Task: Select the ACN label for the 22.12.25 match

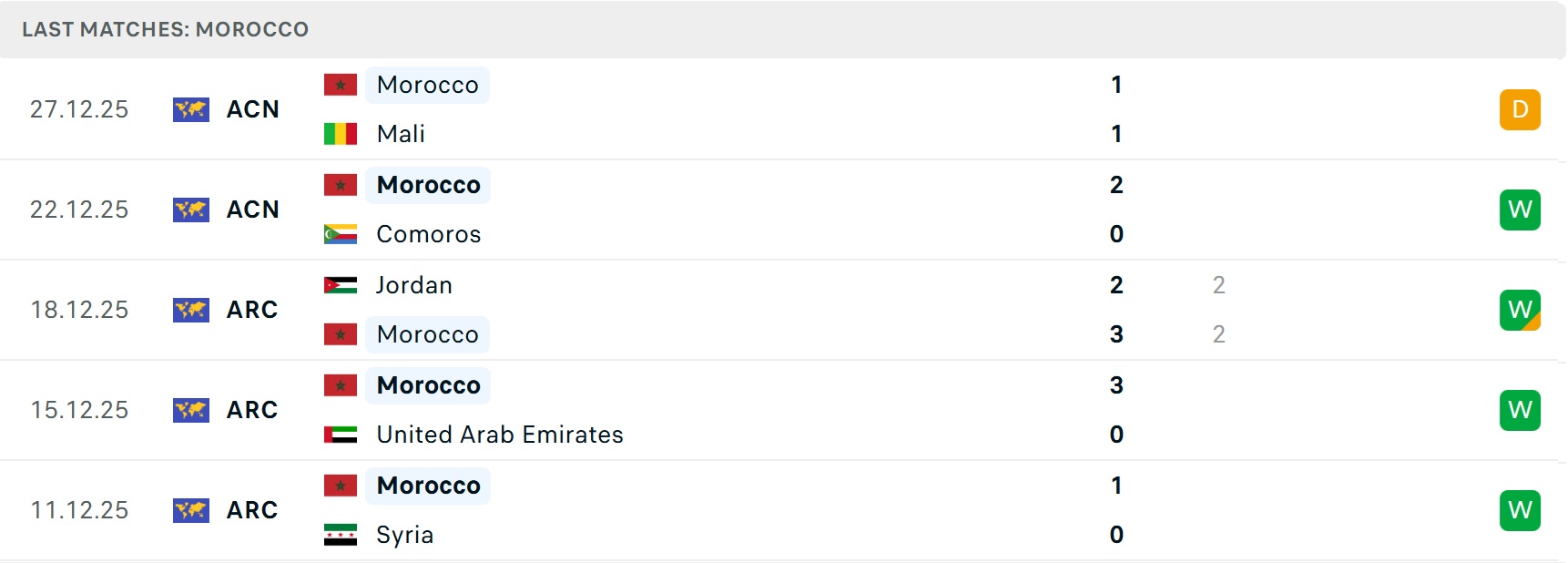Action: 252,210
